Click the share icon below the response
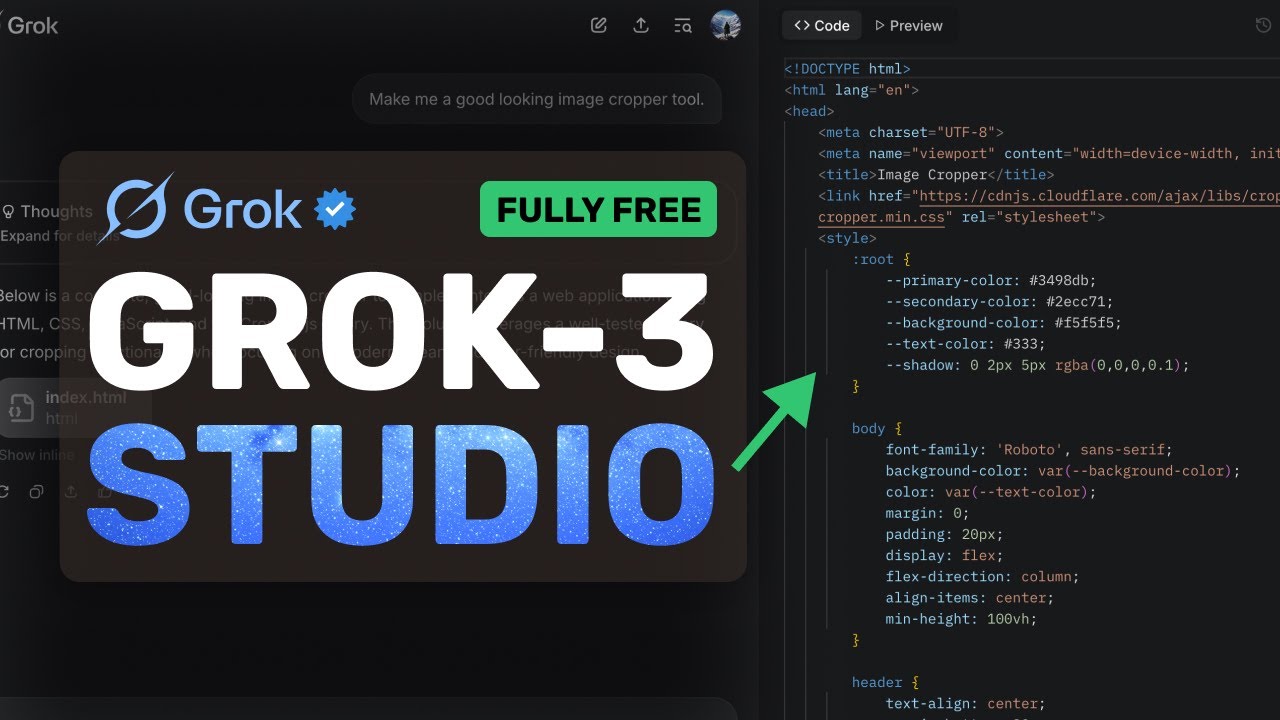Image resolution: width=1280 pixels, height=720 pixels. tap(70, 491)
